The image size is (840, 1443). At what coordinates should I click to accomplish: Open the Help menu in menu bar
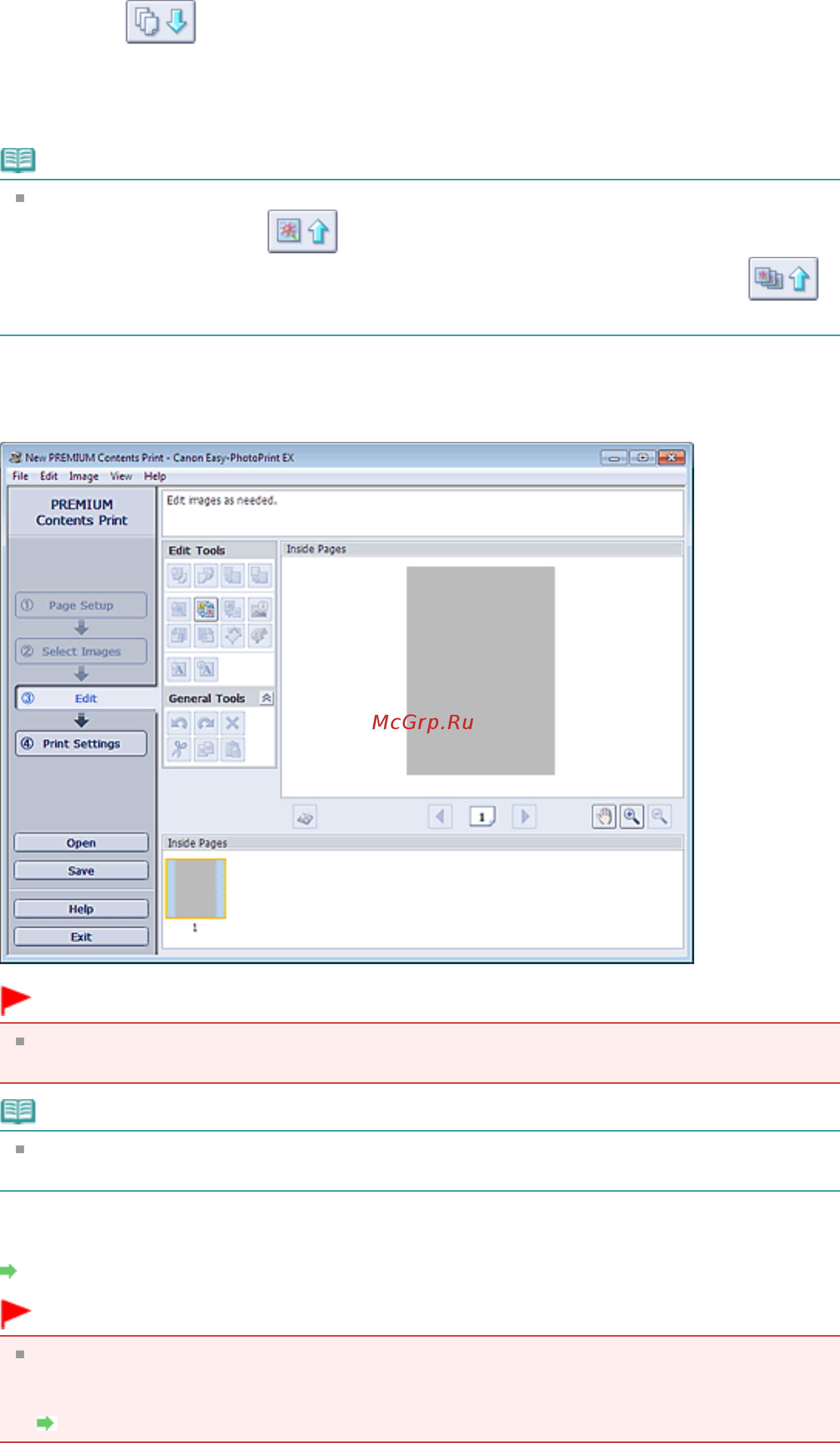pyautogui.click(x=155, y=476)
